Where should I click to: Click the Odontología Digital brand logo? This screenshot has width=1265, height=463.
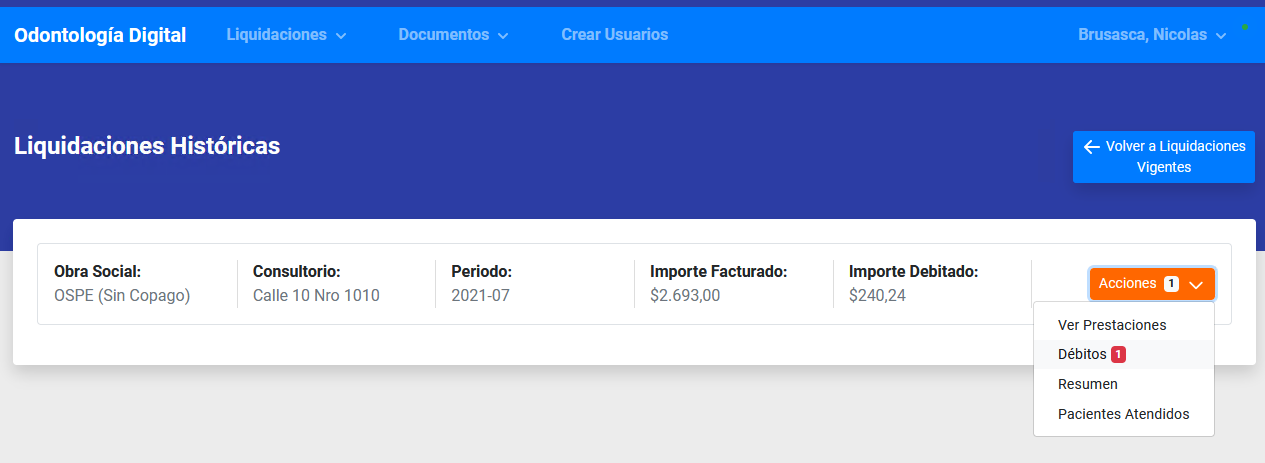(x=100, y=35)
